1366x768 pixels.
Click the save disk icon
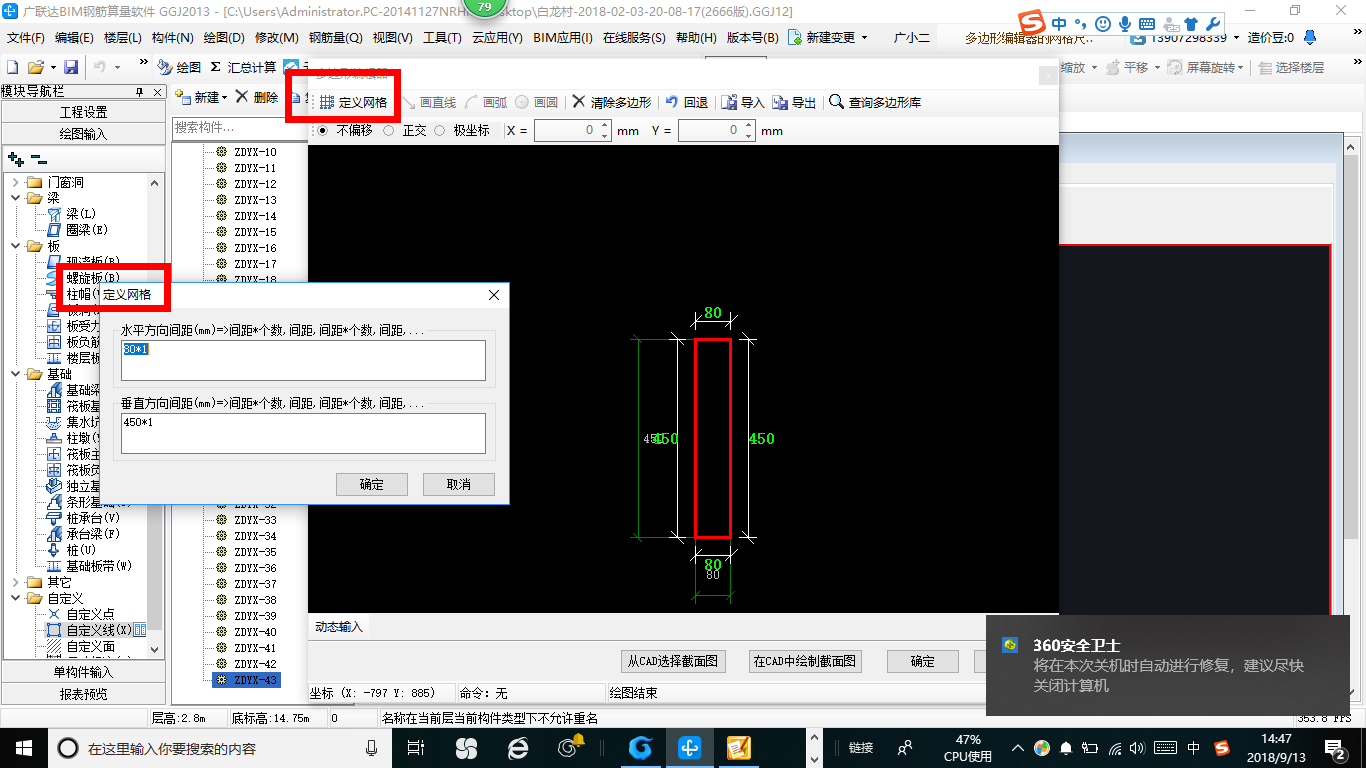click(71, 67)
